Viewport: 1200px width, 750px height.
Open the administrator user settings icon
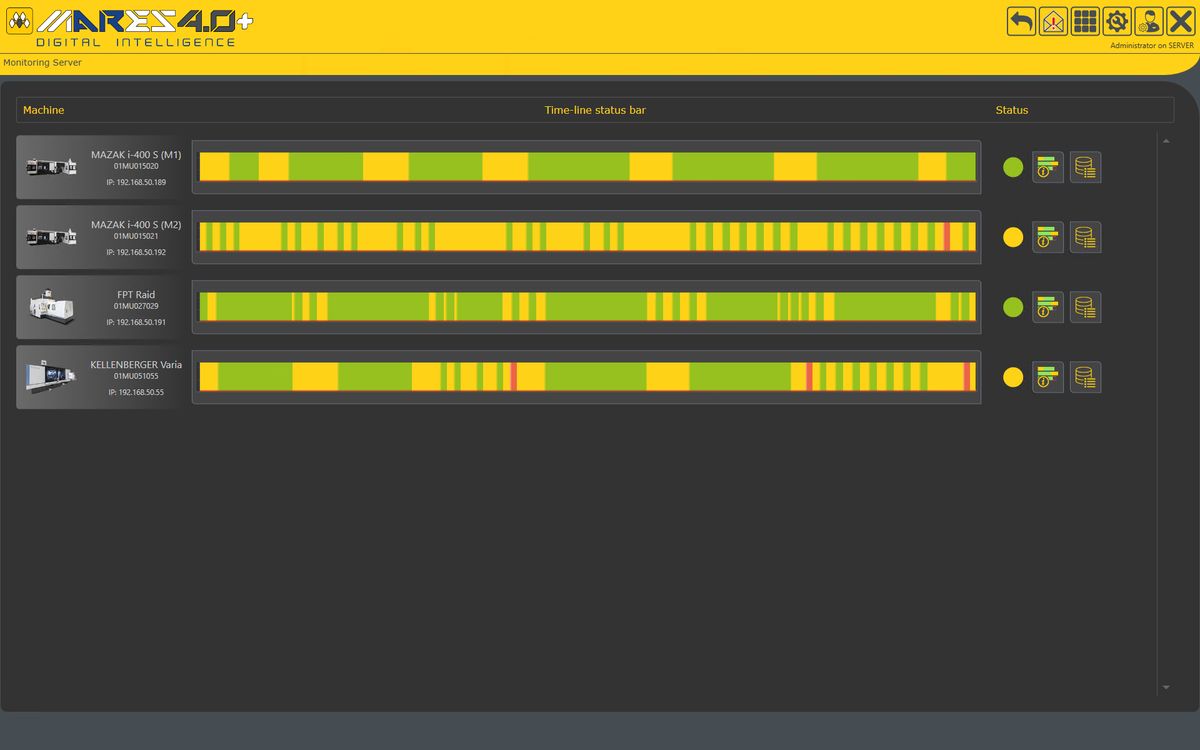(1149, 21)
